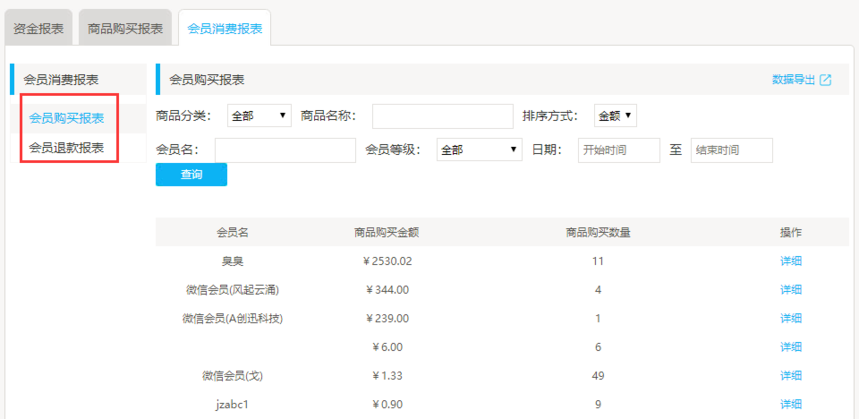Click the 会员名 input field

285,150
